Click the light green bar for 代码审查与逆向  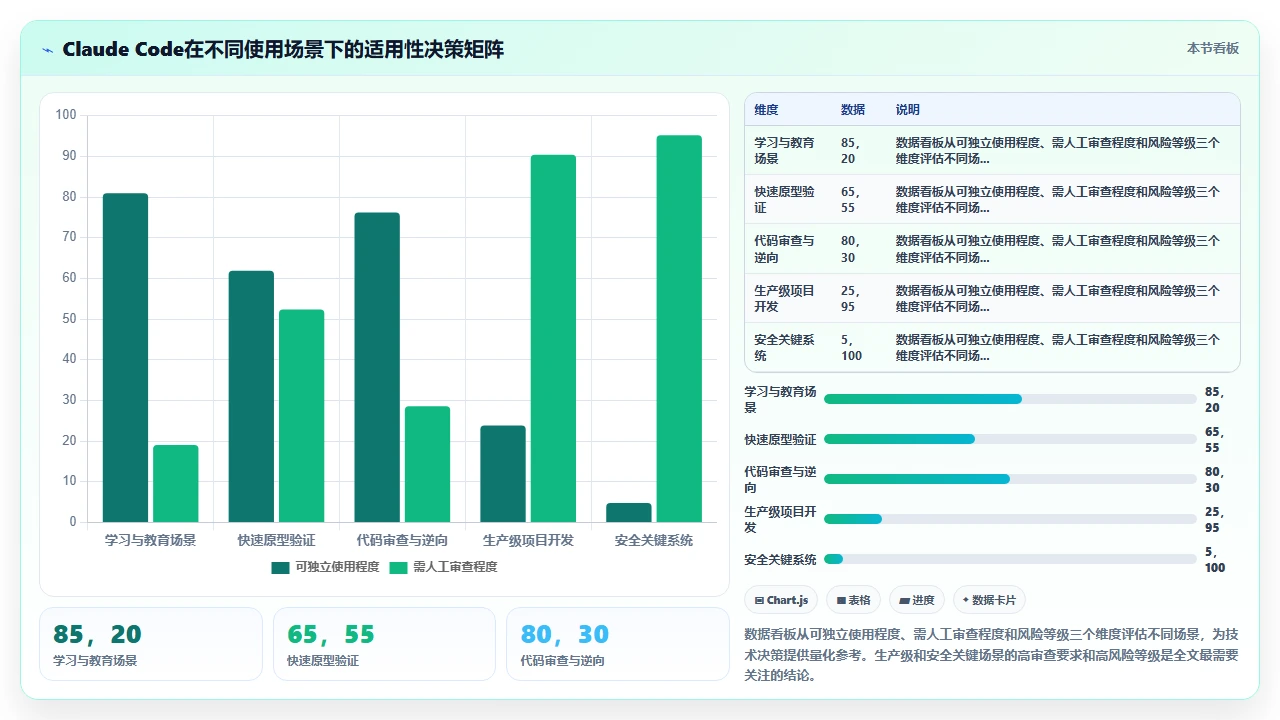click(x=427, y=464)
